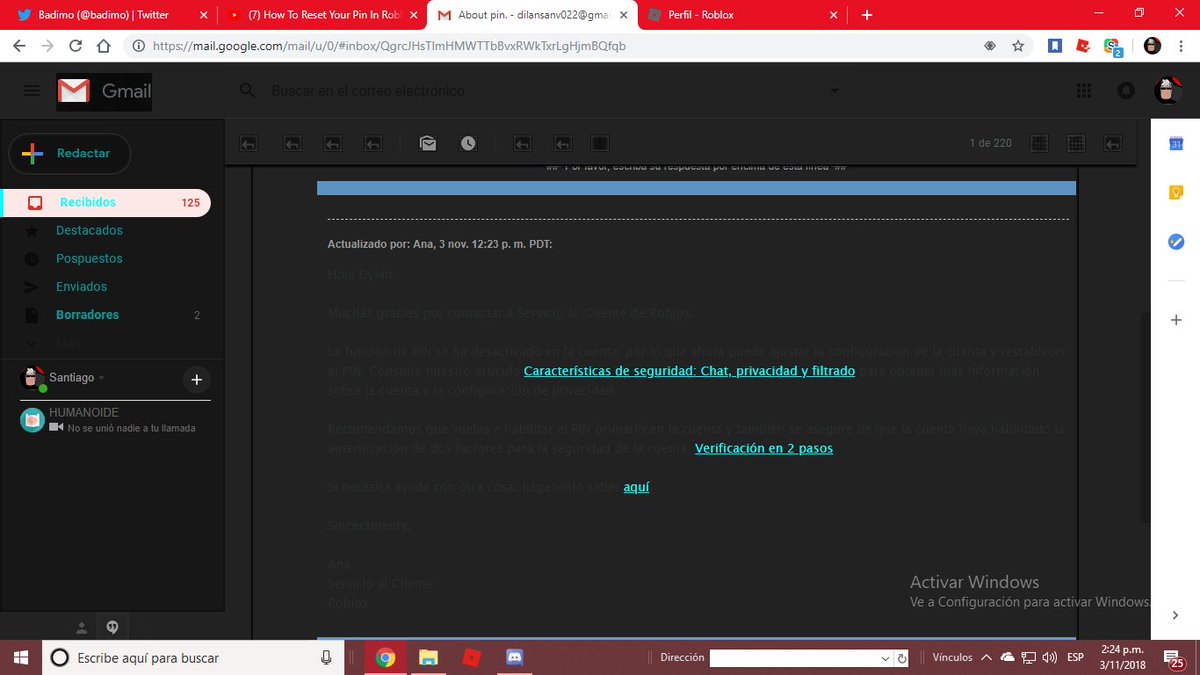Open Google Keep side panel icon
The image size is (1200, 675).
[1176, 193]
